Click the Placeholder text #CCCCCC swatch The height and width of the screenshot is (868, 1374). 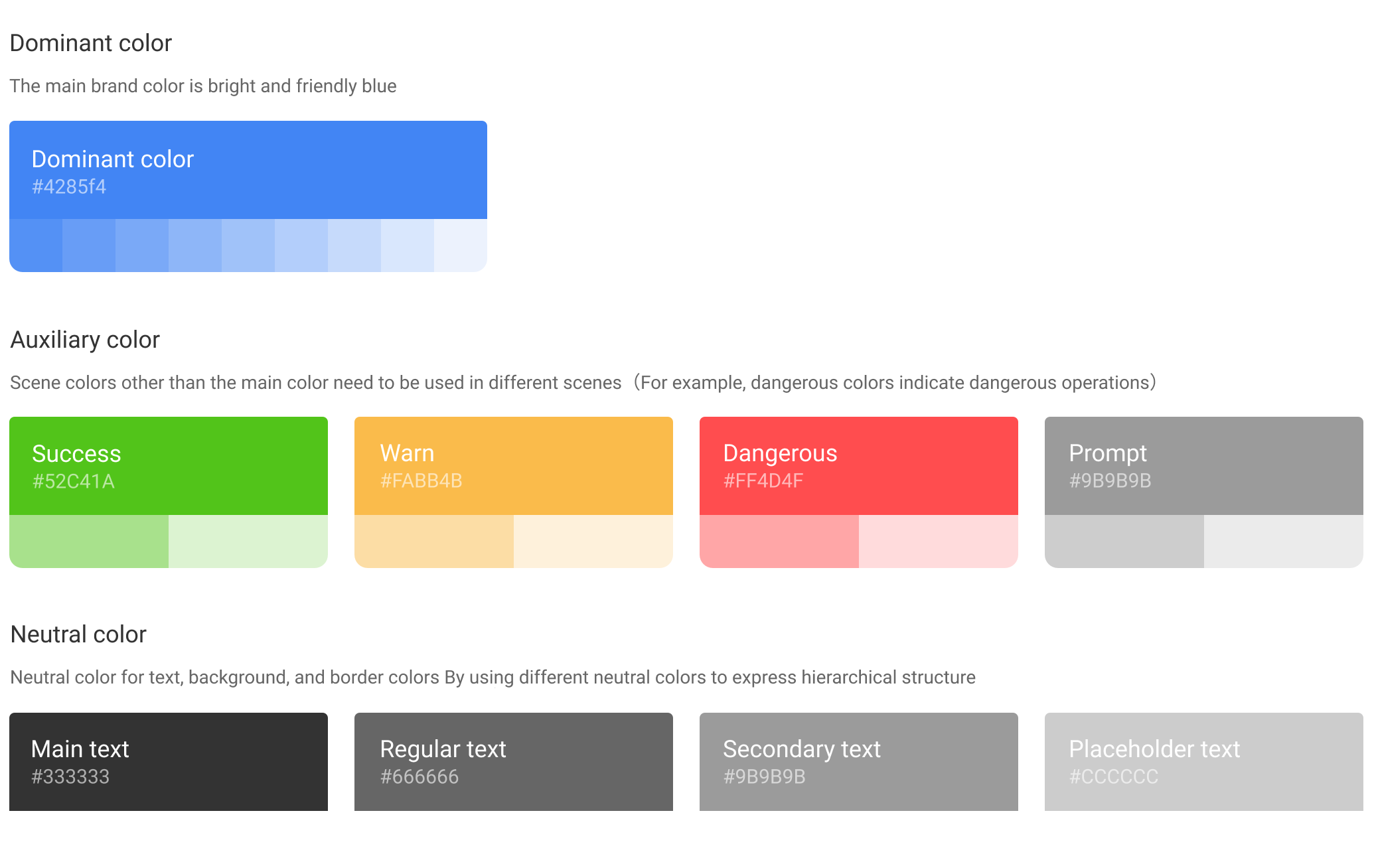(1204, 762)
